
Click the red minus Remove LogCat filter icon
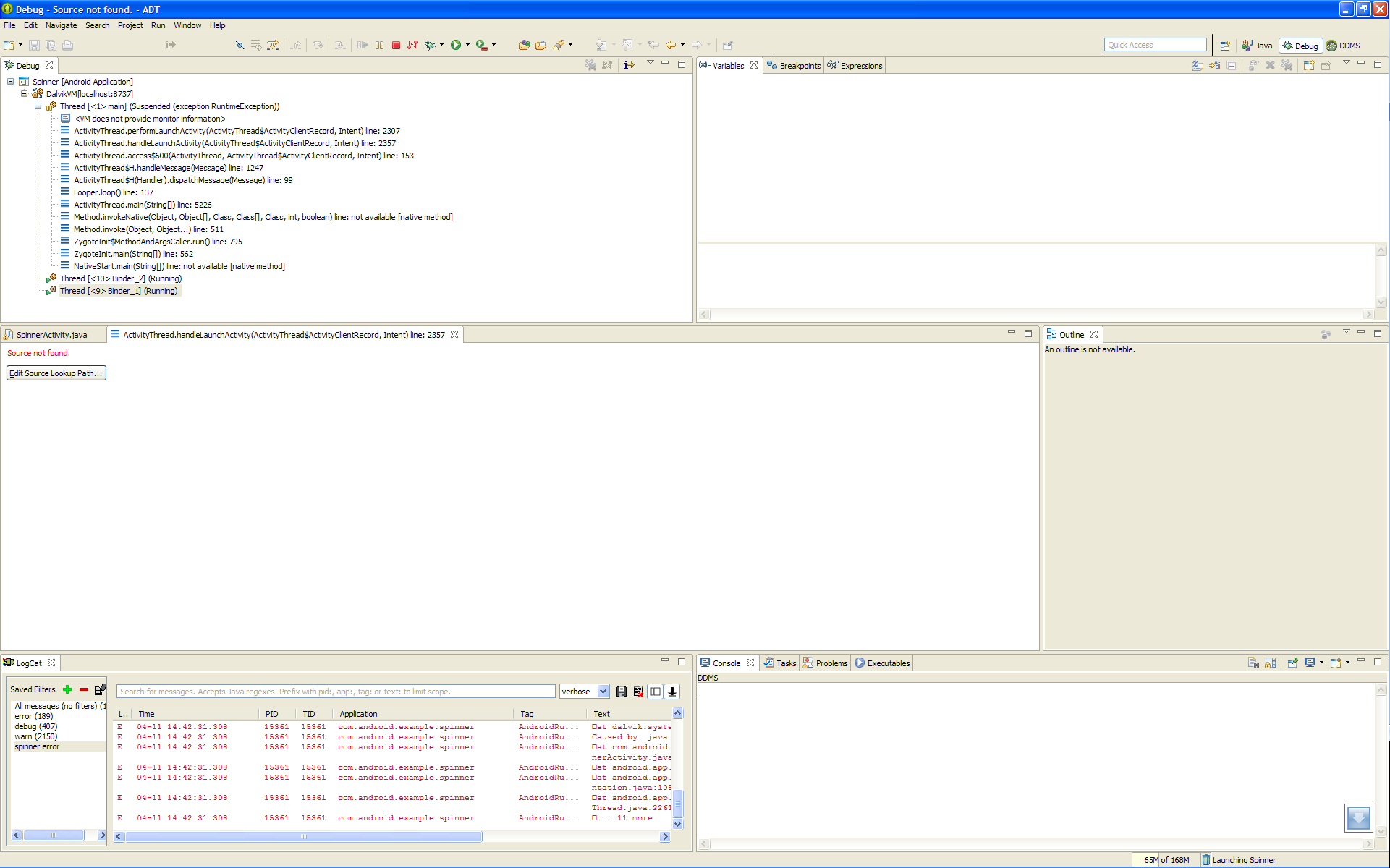point(84,689)
